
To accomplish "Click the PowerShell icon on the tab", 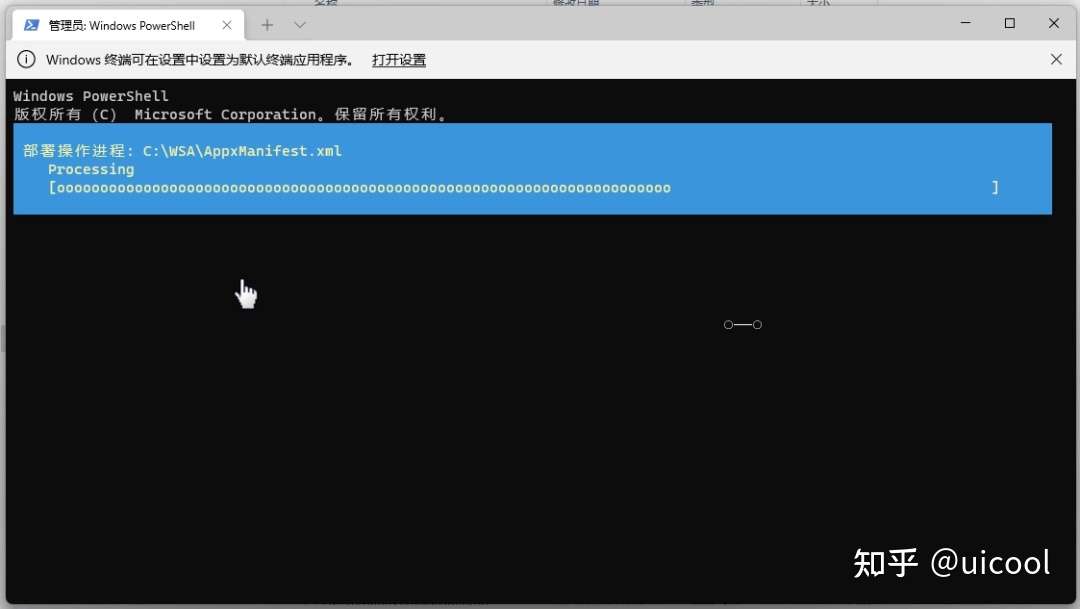I will (x=32, y=25).
